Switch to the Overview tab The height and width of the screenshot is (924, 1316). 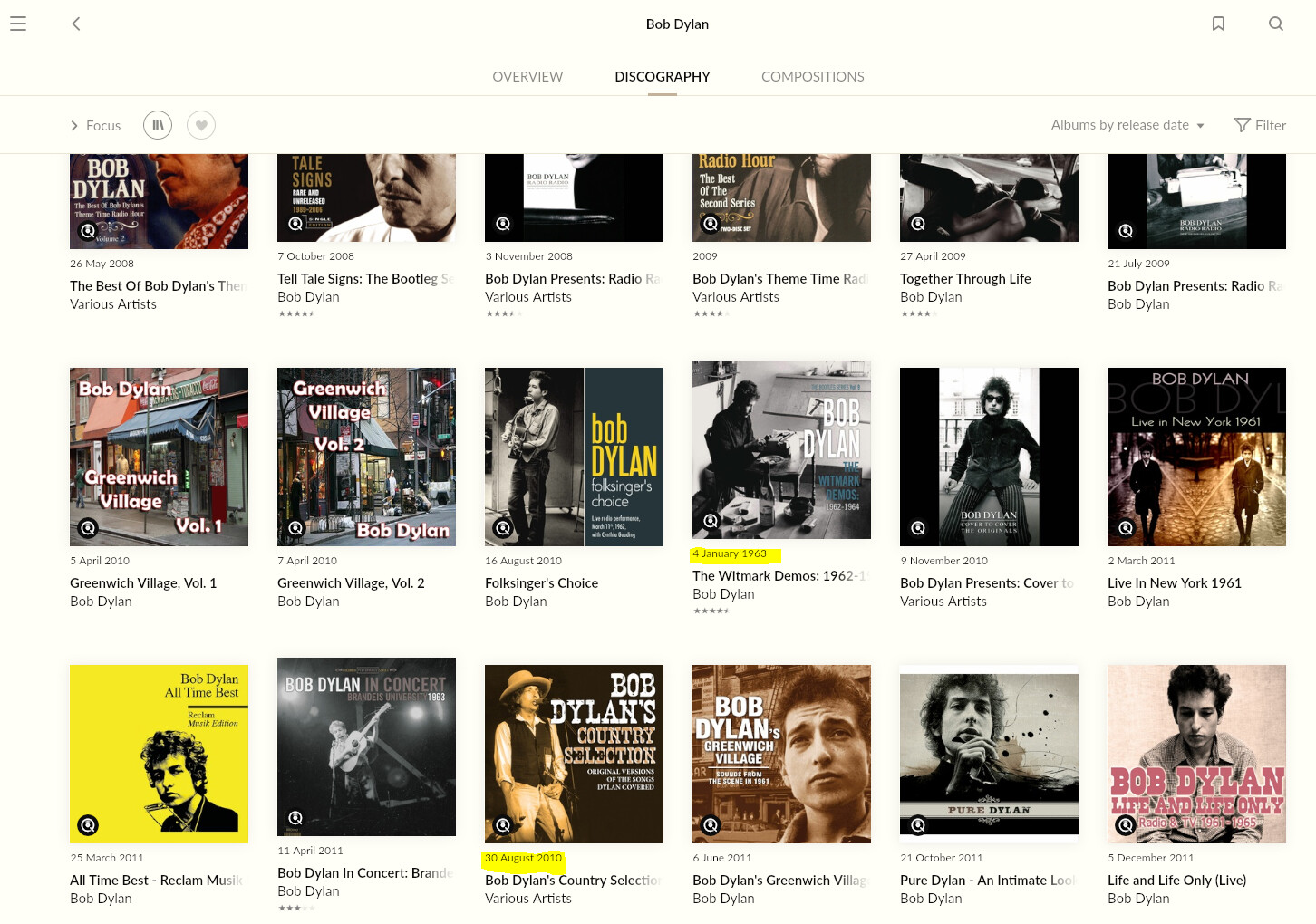[x=527, y=77]
